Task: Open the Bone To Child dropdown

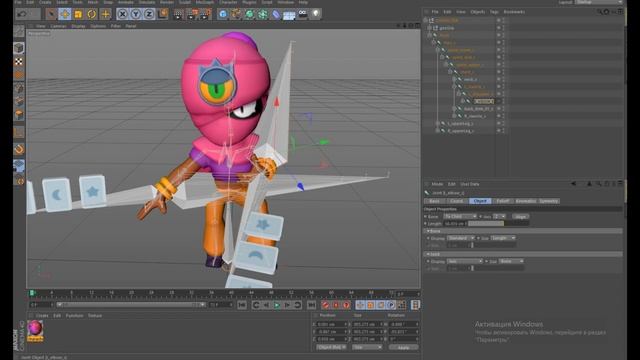Action: [x=460, y=216]
